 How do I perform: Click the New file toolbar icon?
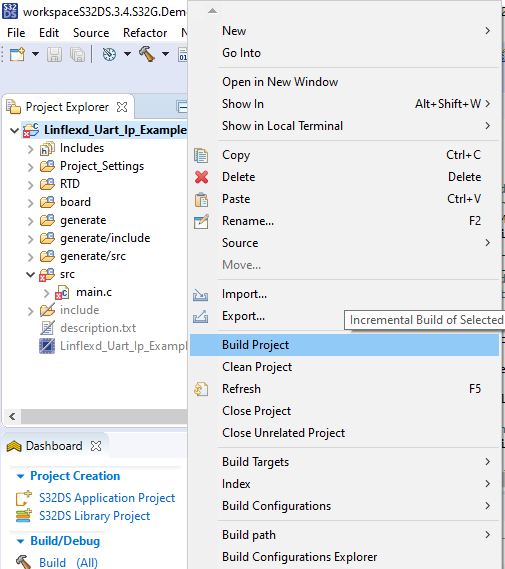point(17,54)
